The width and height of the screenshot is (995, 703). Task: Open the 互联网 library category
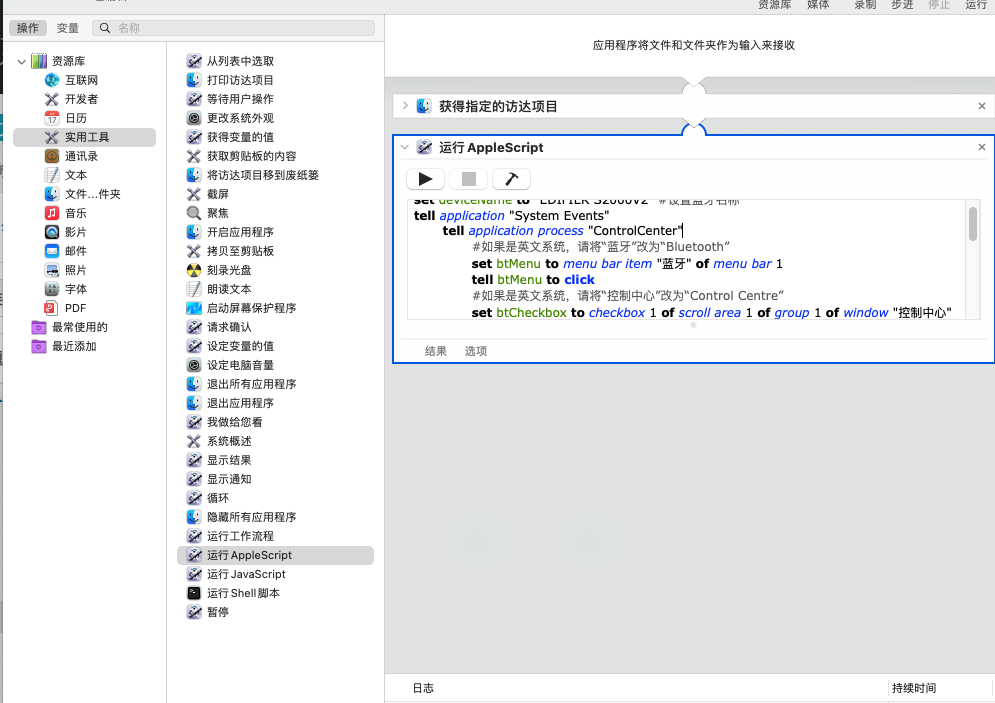[x=81, y=80]
